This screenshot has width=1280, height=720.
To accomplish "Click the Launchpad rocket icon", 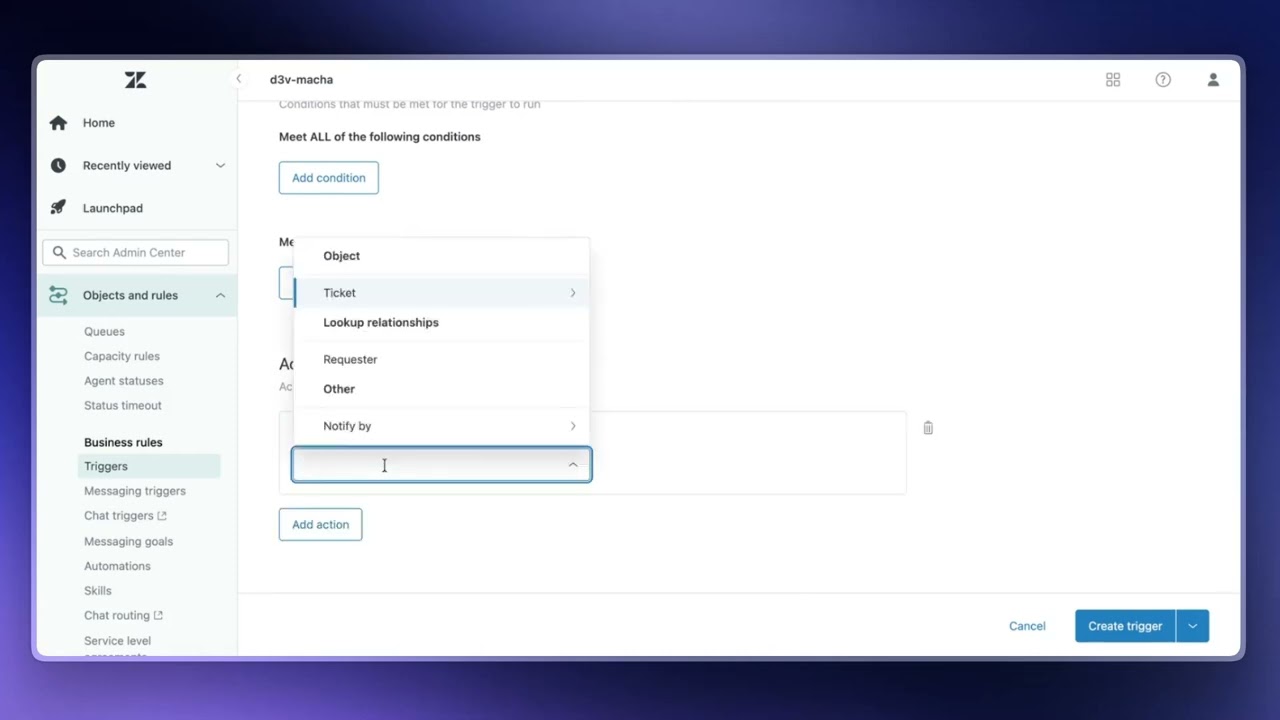I will tap(58, 208).
